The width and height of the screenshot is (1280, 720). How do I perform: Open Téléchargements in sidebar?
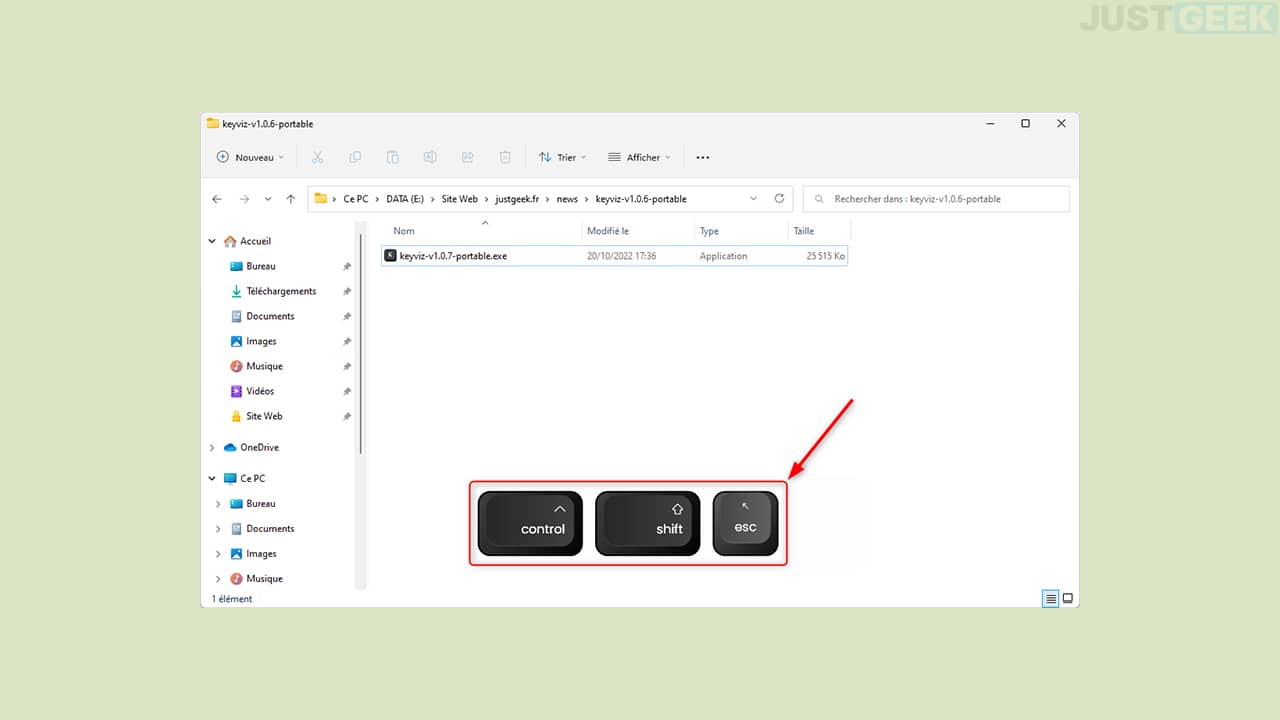point(281,291)
